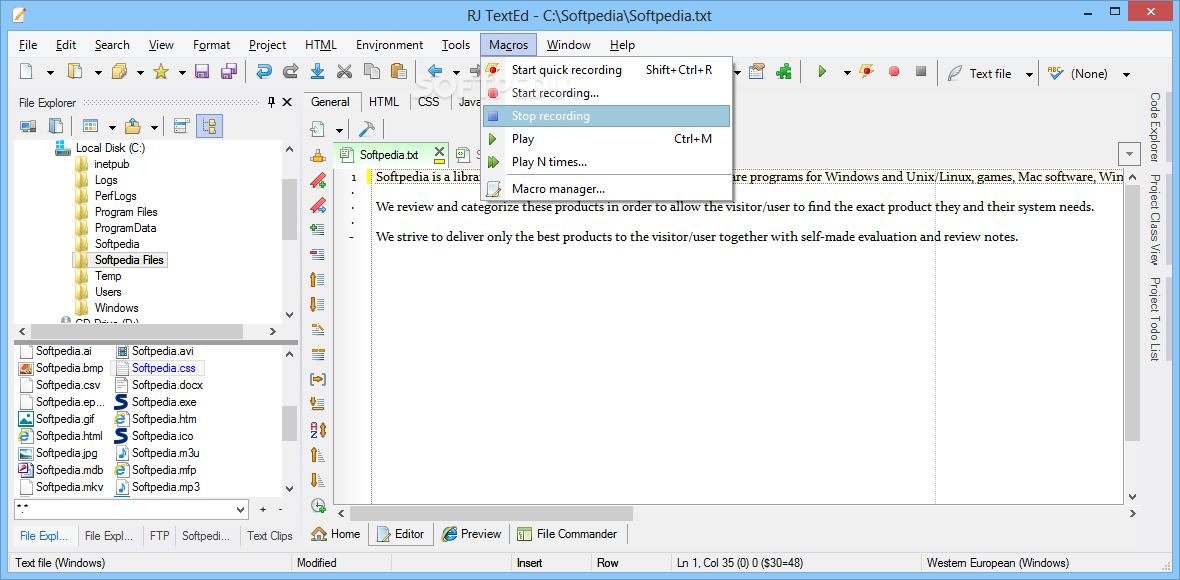Open the Home bottom tab
1180x580 pixels.
tap(336, 534)
